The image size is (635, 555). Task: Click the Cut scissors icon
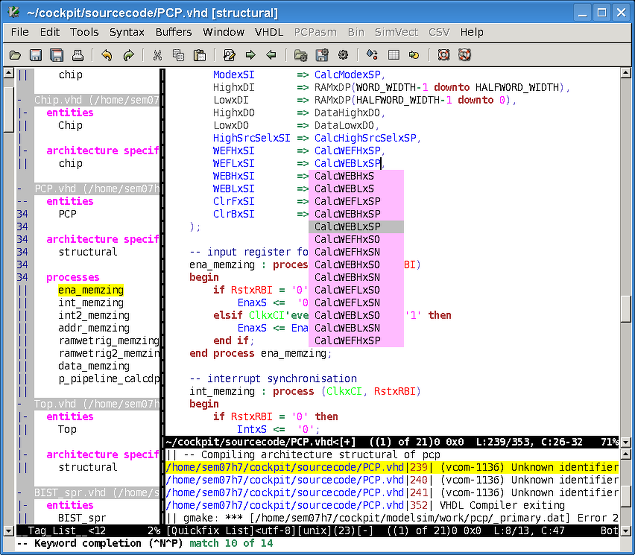157,55
